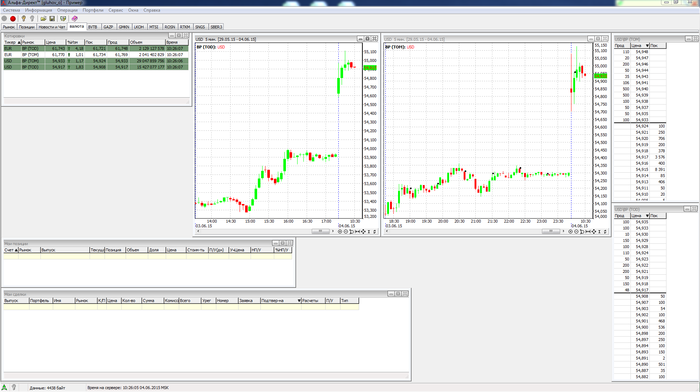The width and height of the screenshot is (700, 392).
Task: Click lightbulb icon in the status bar
Action: pyautogui.click(x=14, y=388)
